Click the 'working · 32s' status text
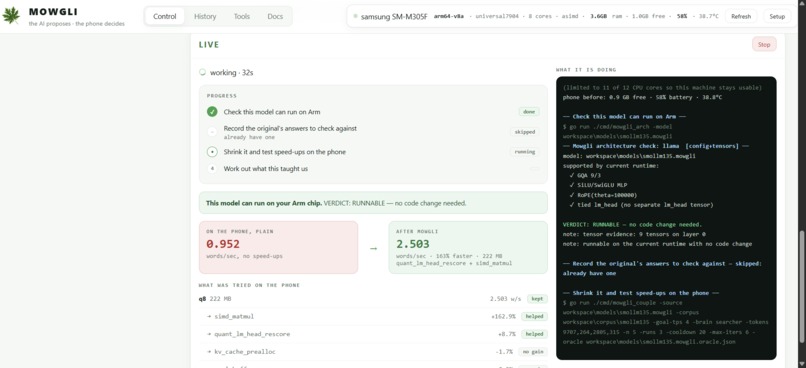The height and width of the screenshot is (368, 806). pyautogui.click(x=231, y=72)
